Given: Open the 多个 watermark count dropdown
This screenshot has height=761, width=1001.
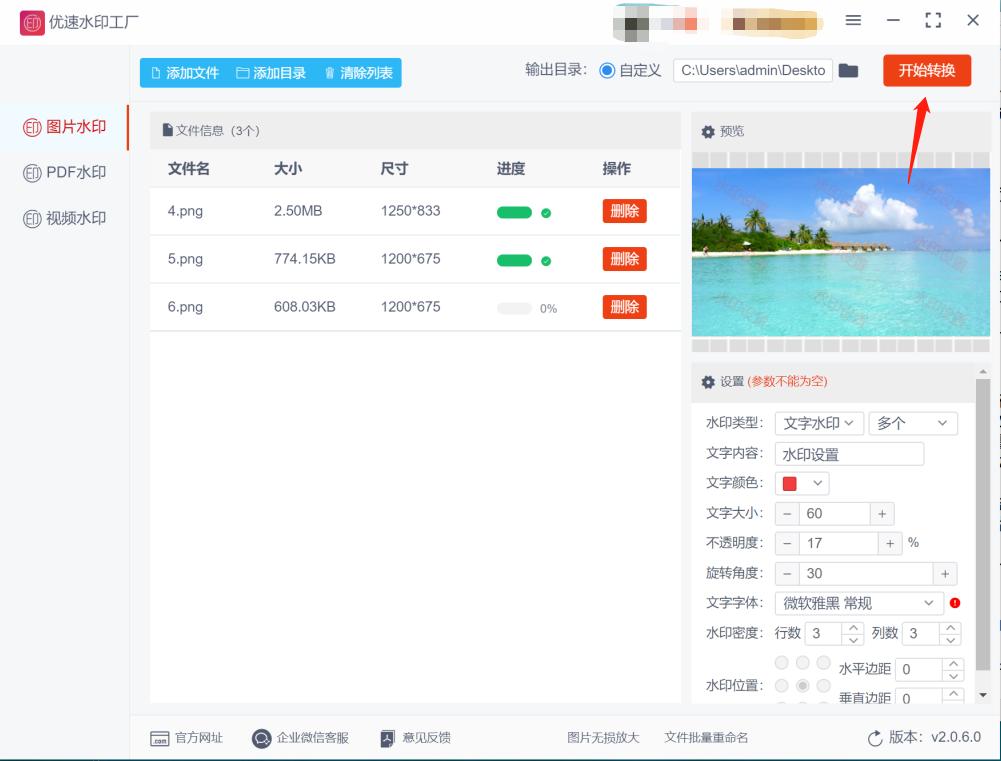Looking at the screenshot, I should point(912,423).
